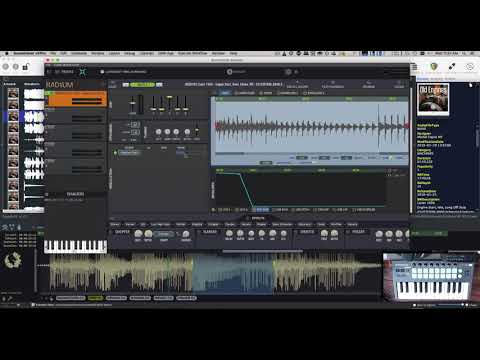Click the green highlighted button in bottom bar
The height and width of the screenshot is (360, 480).
[x=95, y=298]
